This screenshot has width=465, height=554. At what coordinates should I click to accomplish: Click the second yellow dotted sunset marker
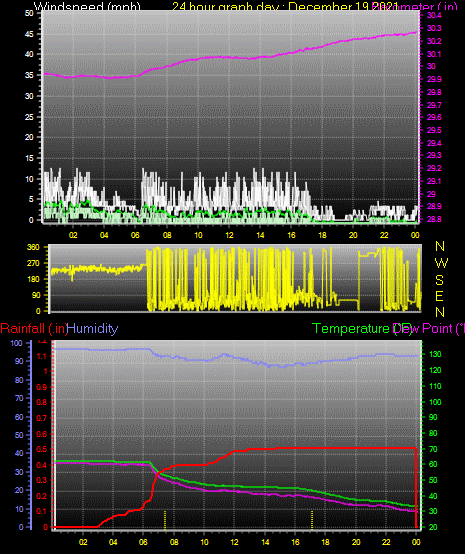tap(312, 520)
